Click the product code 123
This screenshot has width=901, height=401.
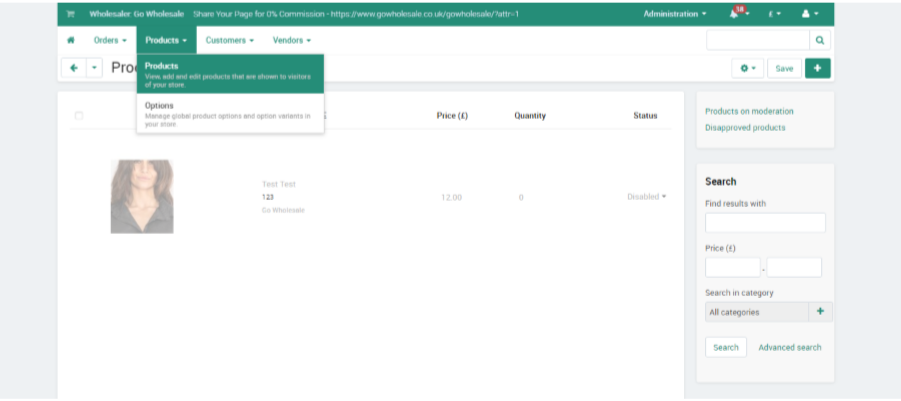[268, 197]
